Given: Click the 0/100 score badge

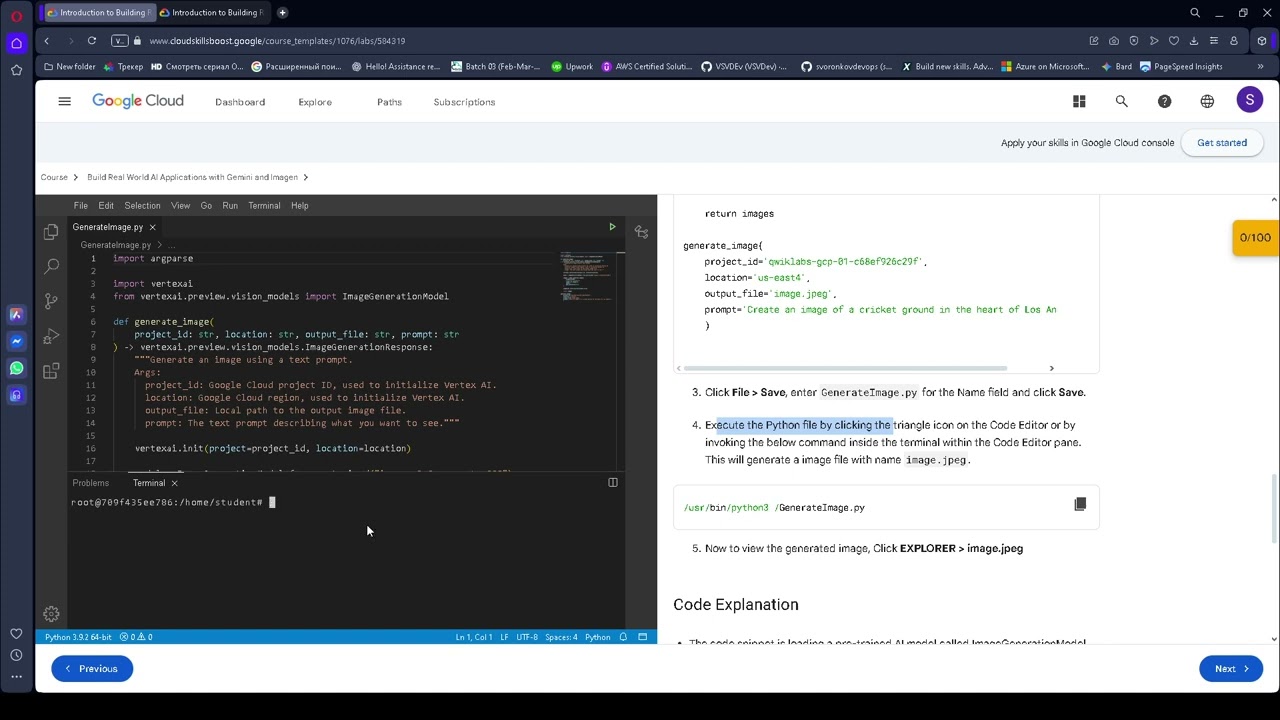Looking at the screenshot, I should [1255, 238].
